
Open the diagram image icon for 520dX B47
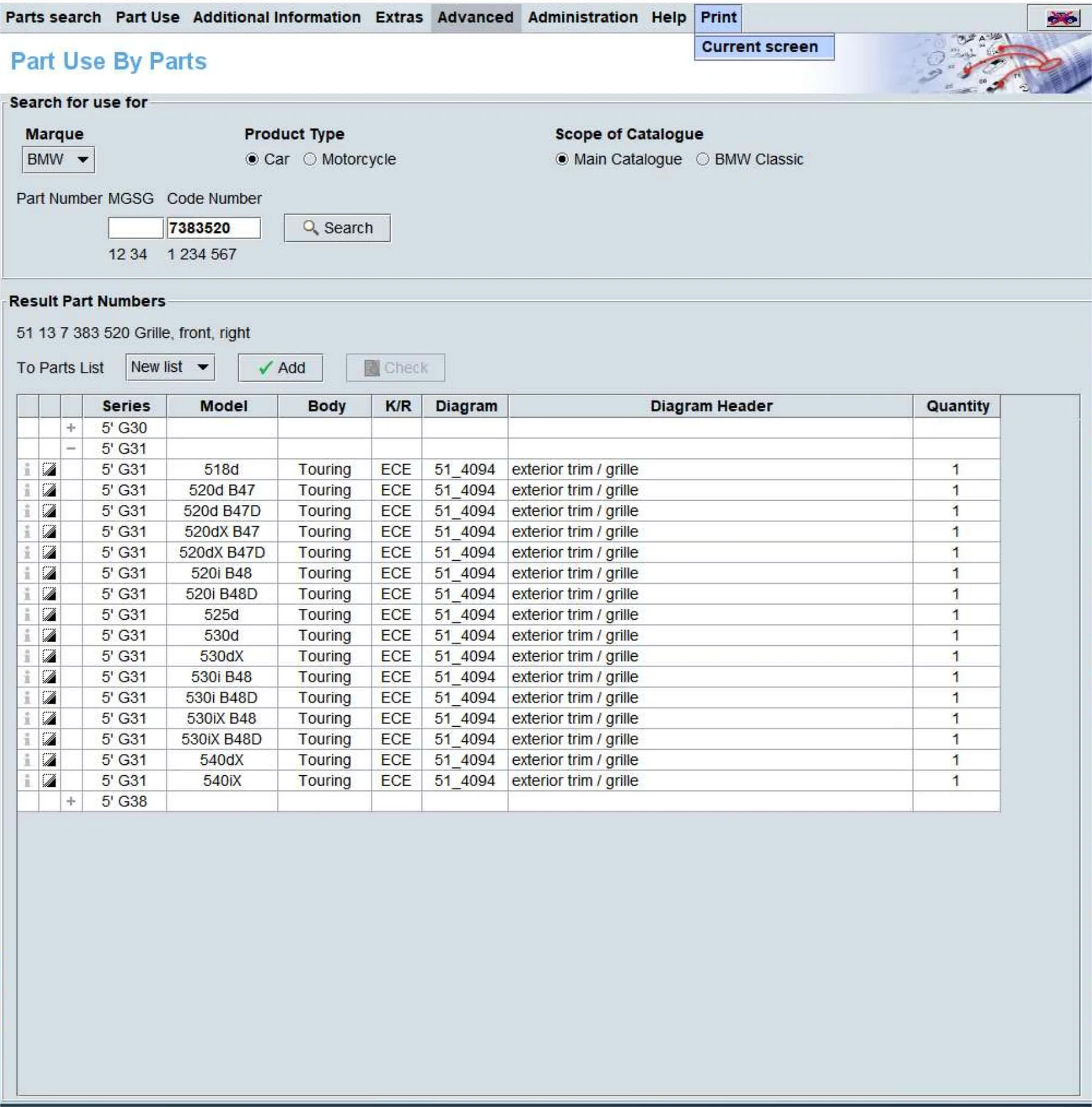click(x=49, y=532)
